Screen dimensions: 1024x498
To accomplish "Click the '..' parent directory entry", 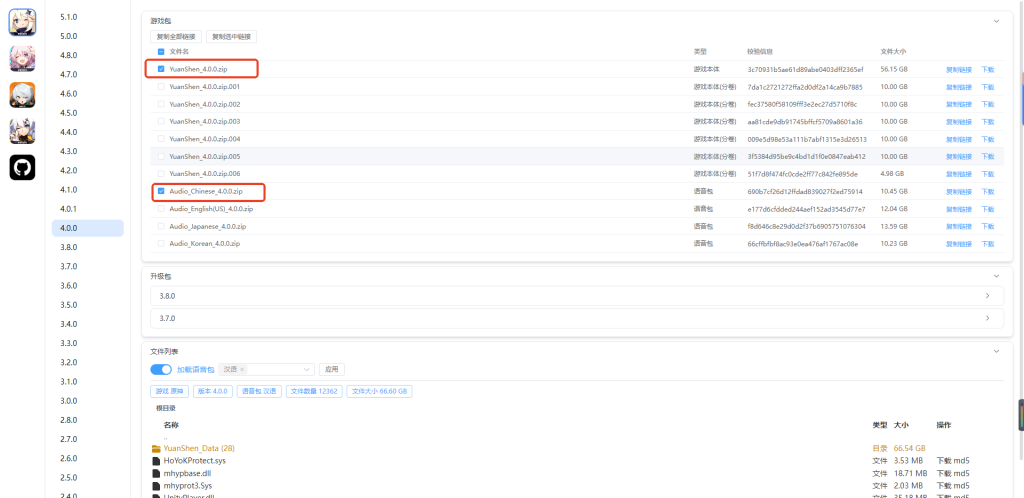I will pyautogui.click(x=166, y=437).
